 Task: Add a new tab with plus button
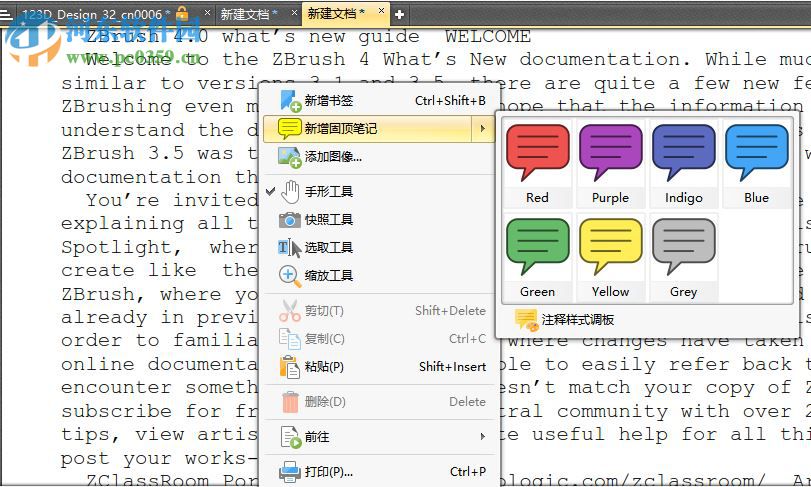click(x=399, y=14)
